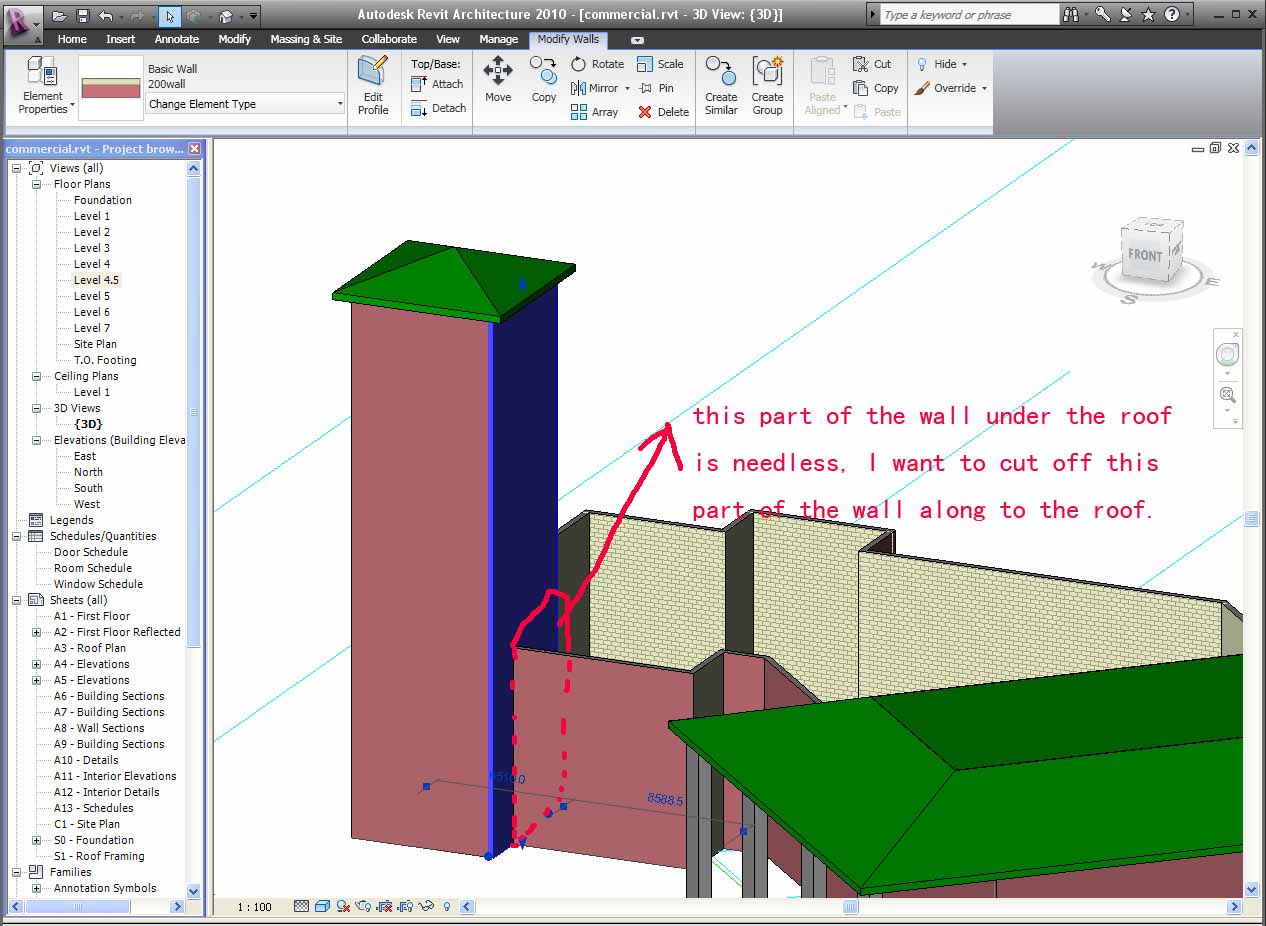
Task: Click the keyword search input field
Action: click(968, 15)
